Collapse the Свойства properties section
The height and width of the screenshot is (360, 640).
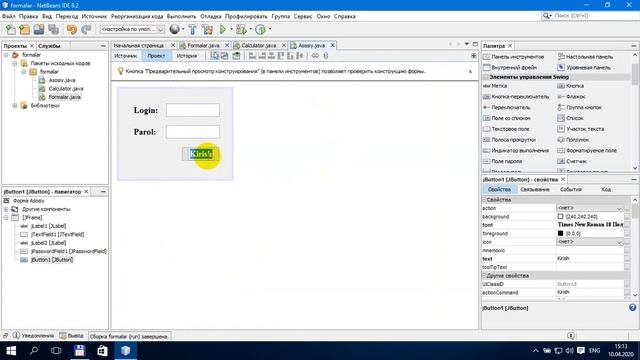coord(484,200)
